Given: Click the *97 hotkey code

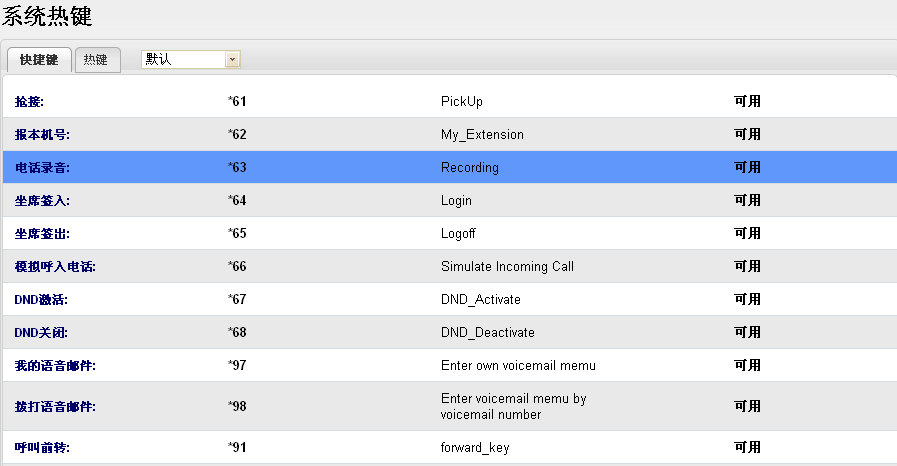Looking at the screenshot, I should coord(237,366).
